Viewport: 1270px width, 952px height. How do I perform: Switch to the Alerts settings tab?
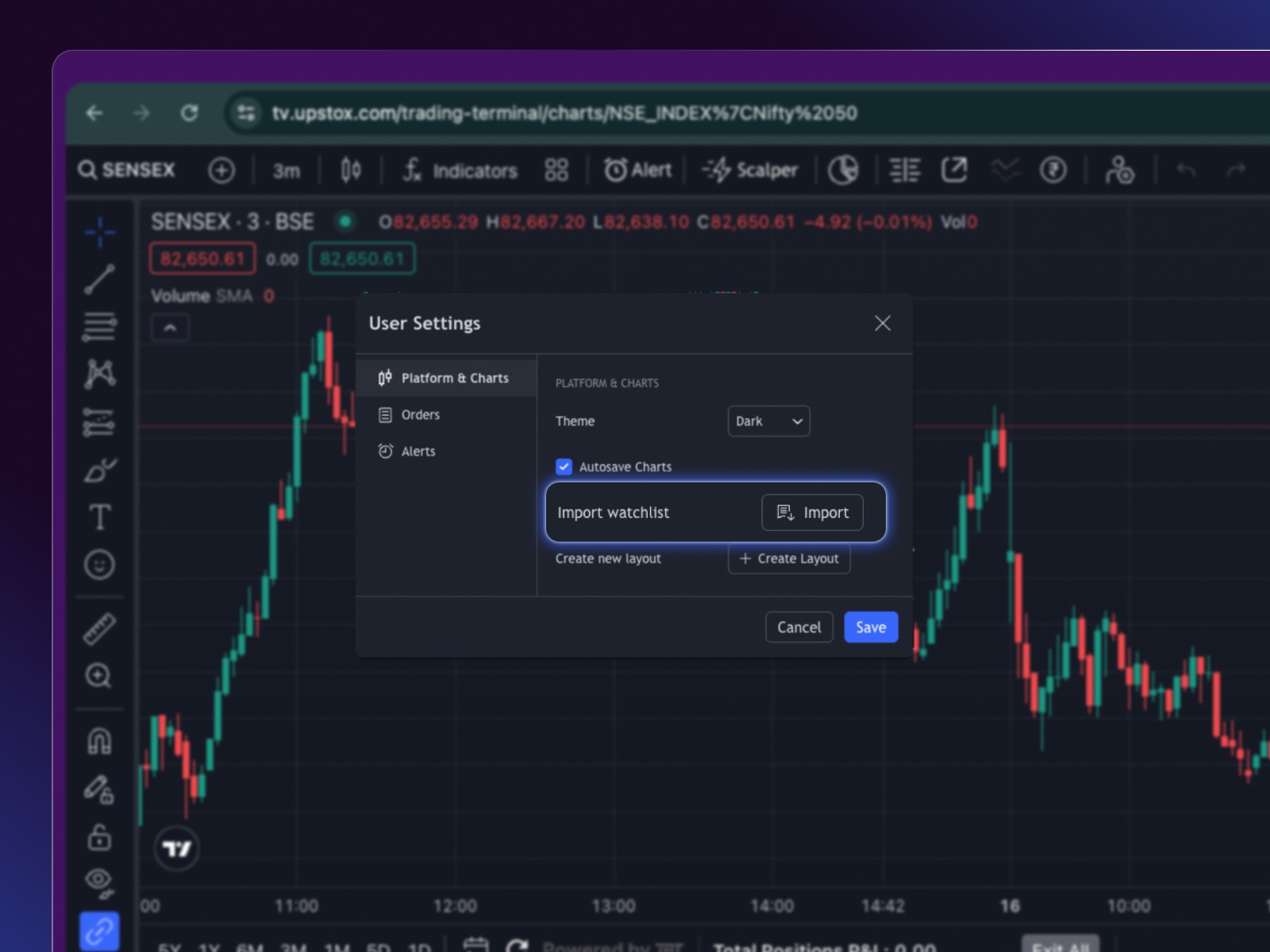coord(418,451)
